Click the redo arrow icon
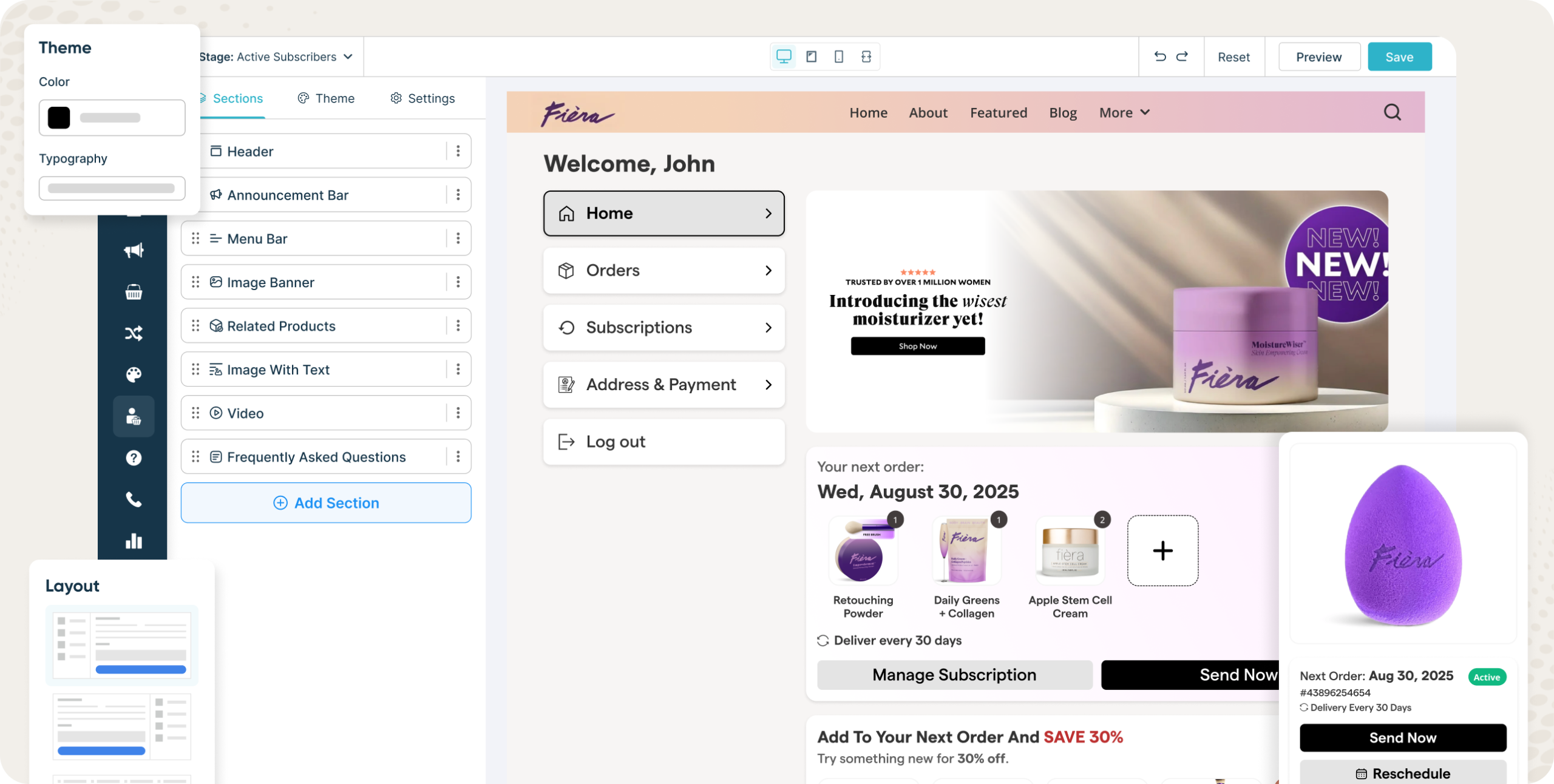Image resolution: width=1554 pixels, height=784 pixels. click(x=1182, y=56)
